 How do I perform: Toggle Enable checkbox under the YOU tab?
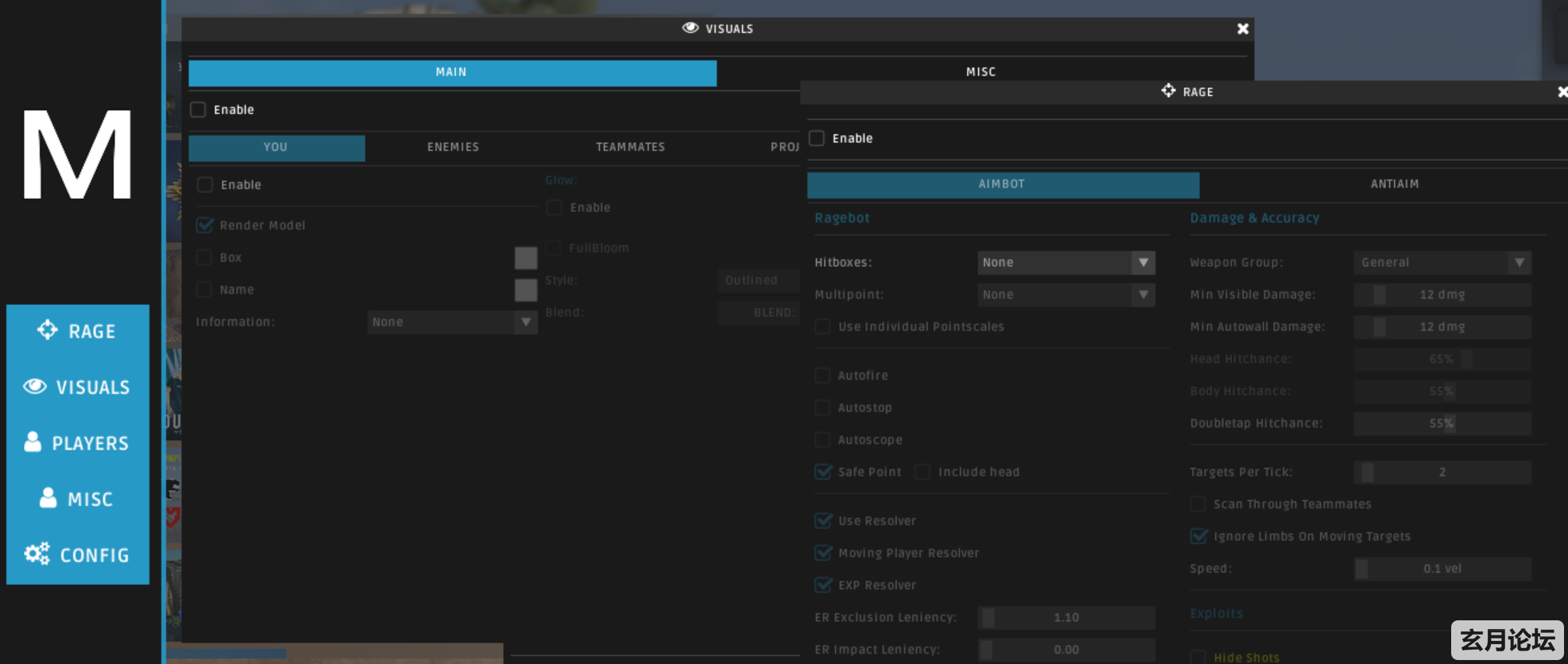click(205, 184)
